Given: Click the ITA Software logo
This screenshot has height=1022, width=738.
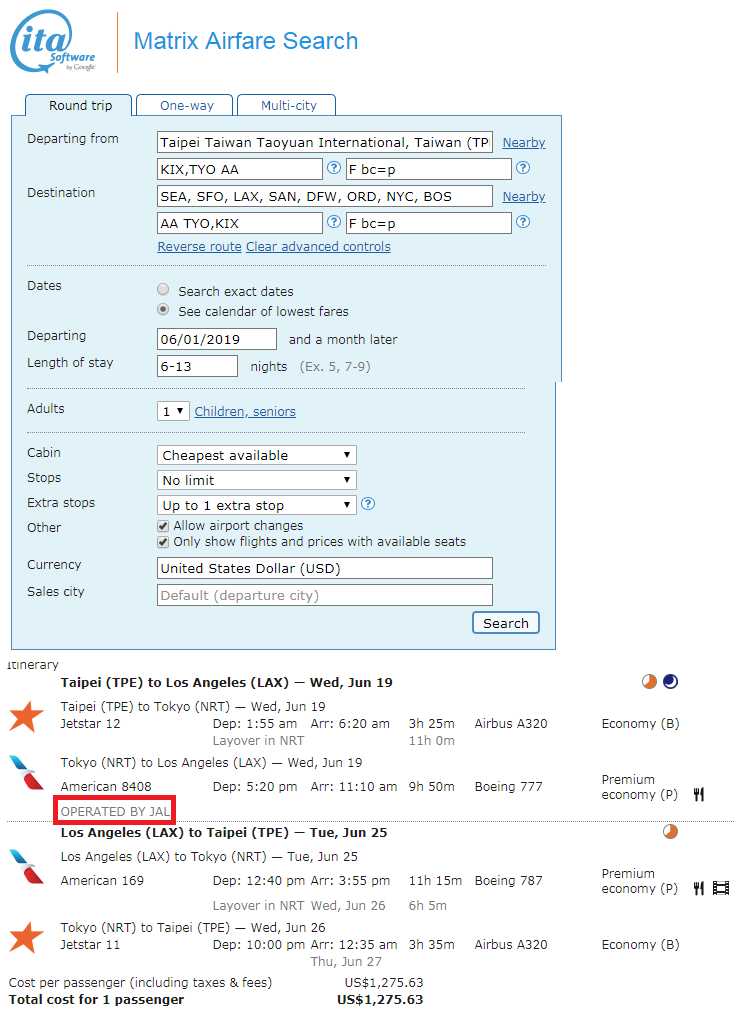Looking at the screenshot, I should point(53,42).
